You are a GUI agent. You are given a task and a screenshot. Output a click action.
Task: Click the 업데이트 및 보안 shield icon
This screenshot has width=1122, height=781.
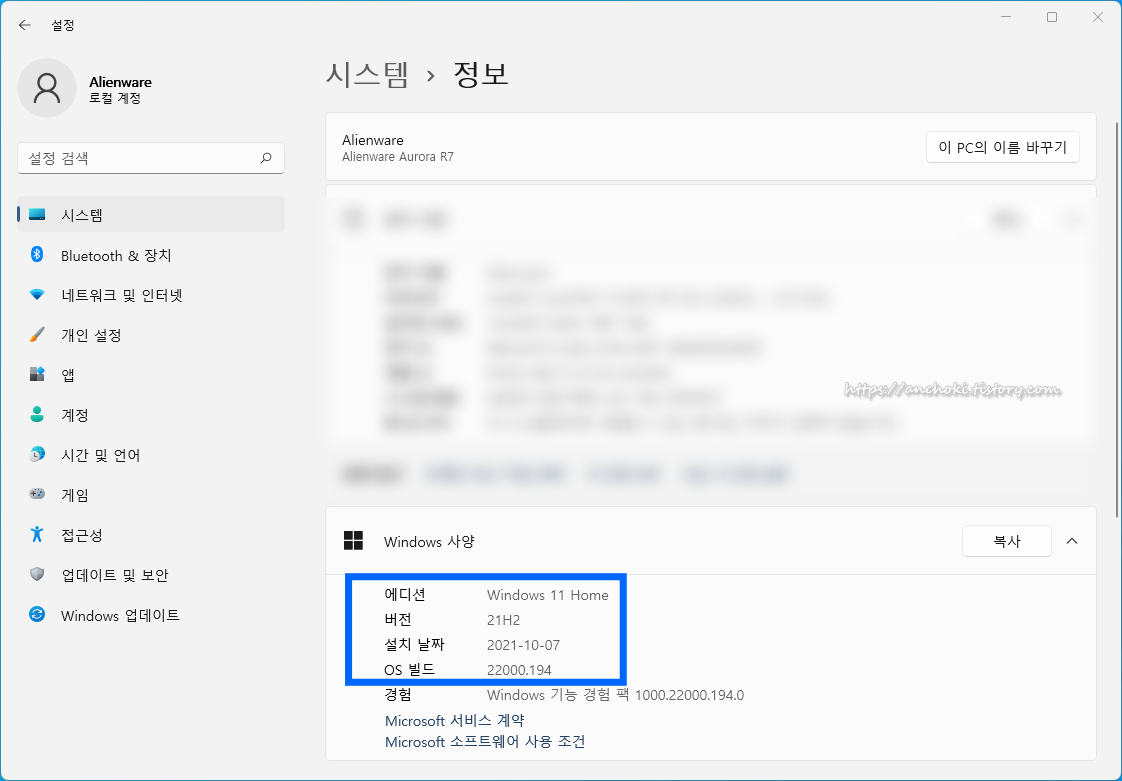point(37,574)
